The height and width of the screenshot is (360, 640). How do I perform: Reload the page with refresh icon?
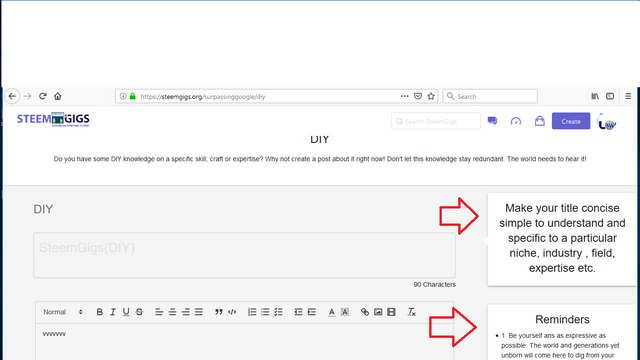[43, 96]
